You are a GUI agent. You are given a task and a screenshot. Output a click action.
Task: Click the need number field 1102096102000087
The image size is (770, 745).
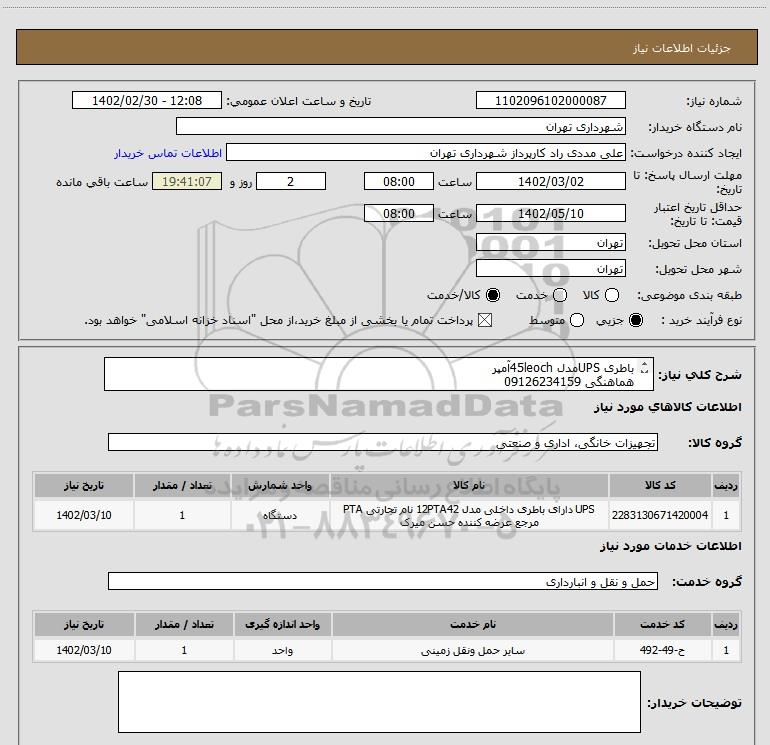(550, 100)
